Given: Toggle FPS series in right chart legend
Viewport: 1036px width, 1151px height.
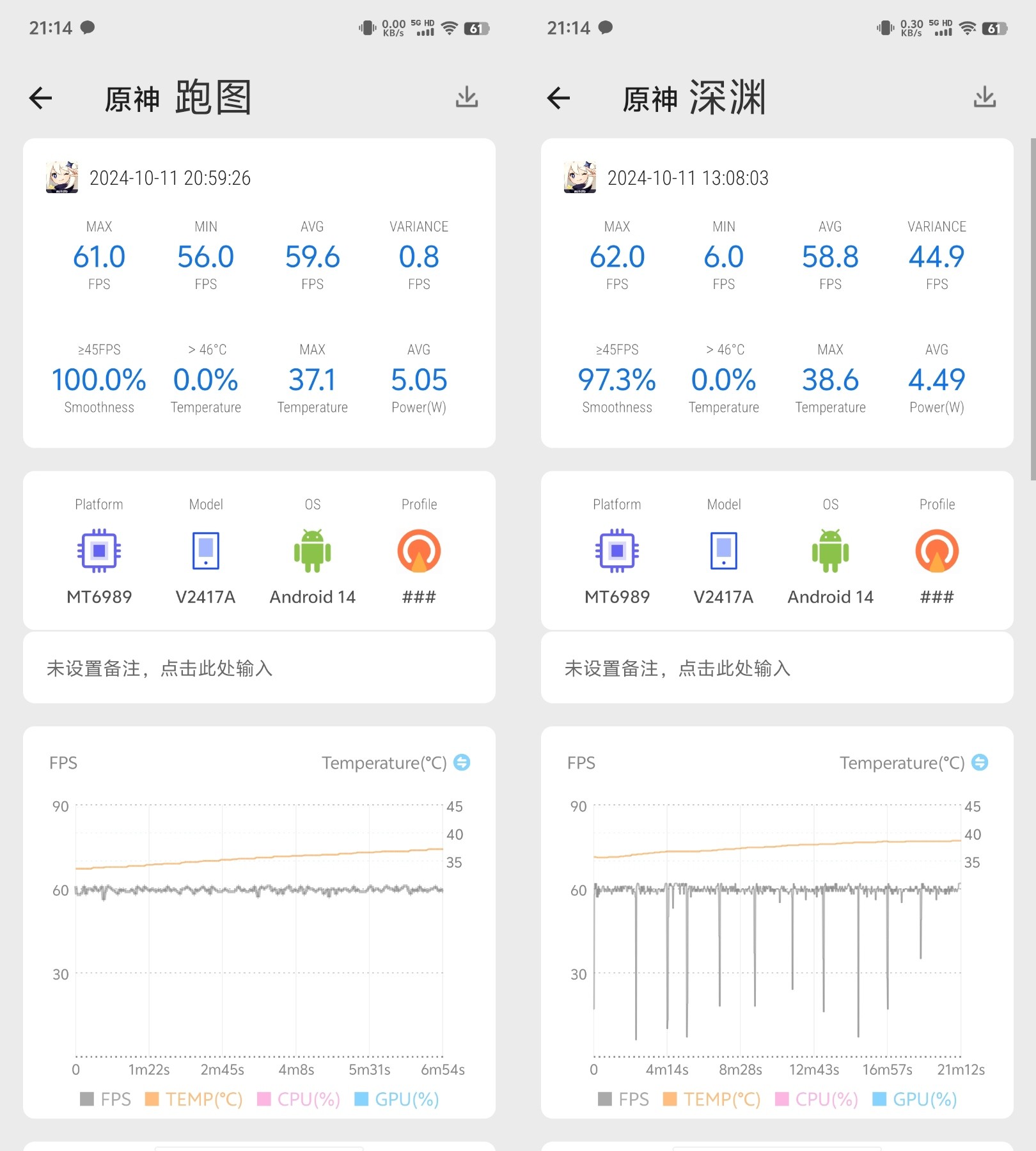Looking at the screenshot, I should pyautogui.click(x=624, y=1099).
